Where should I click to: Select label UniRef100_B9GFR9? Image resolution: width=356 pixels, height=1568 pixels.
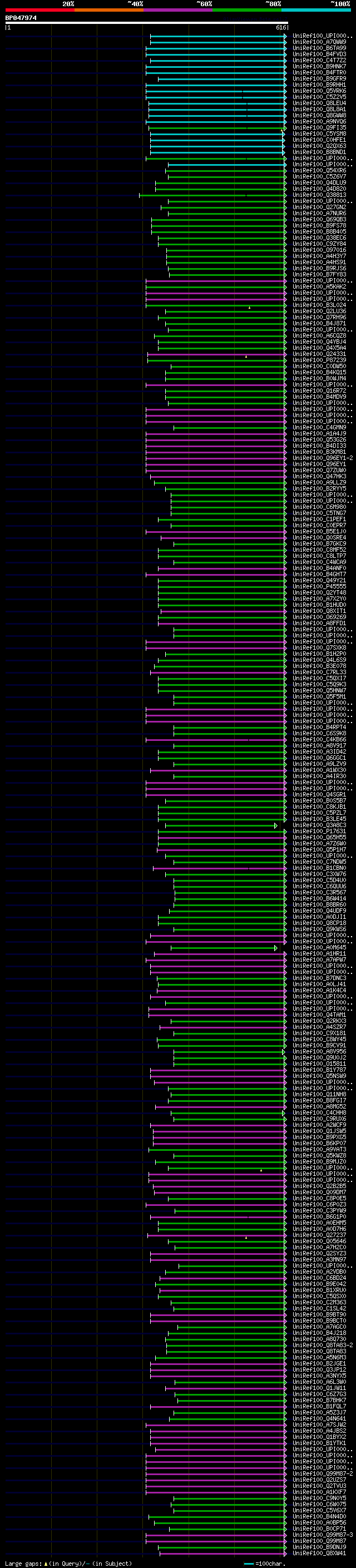319,79
